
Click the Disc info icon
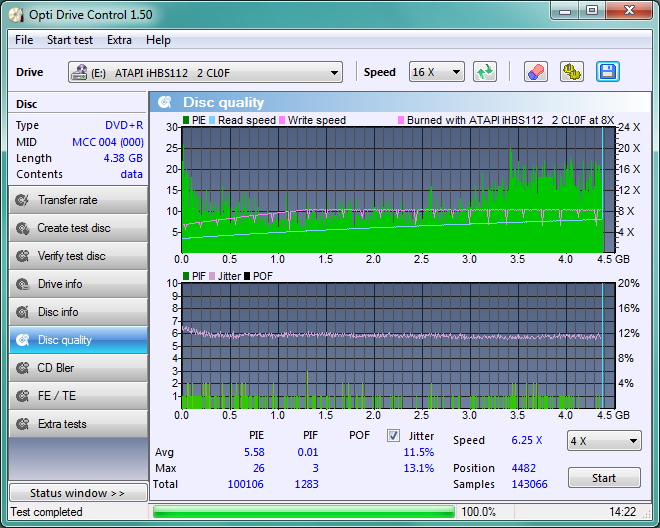[22, 312]
